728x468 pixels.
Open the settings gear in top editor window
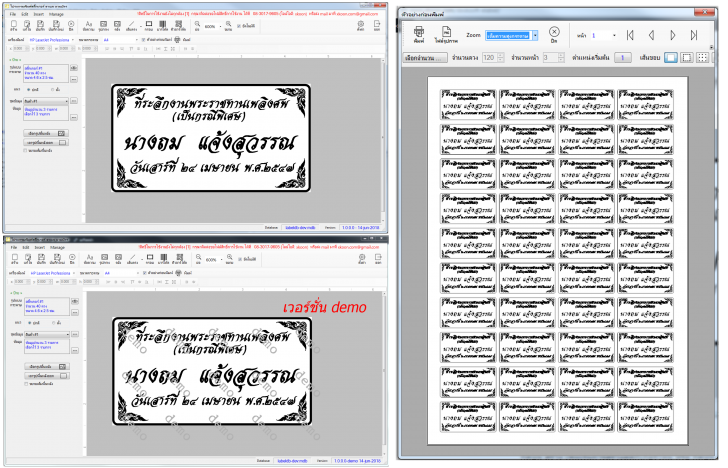(361, 25)
